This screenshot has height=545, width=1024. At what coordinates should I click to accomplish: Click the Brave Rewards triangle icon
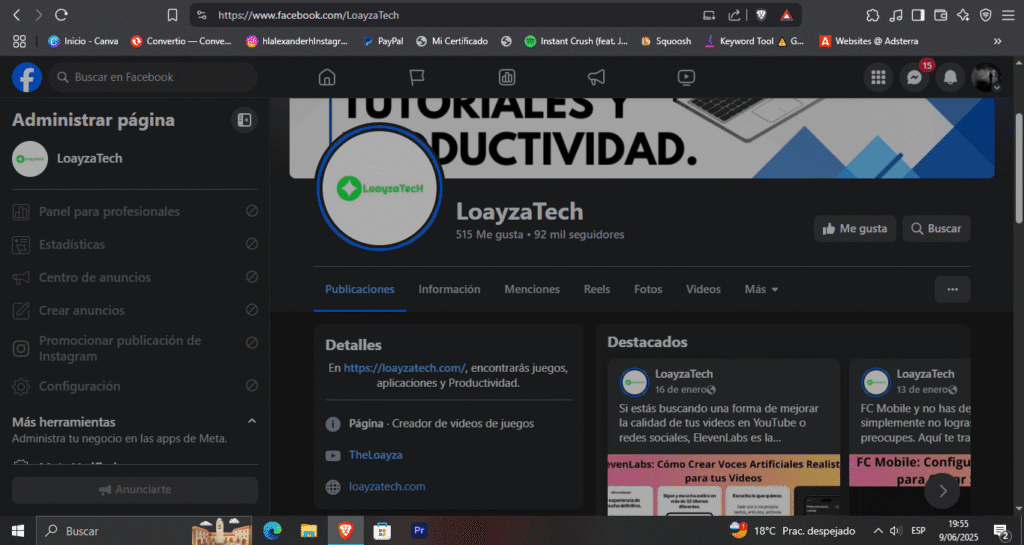[786, 14]
